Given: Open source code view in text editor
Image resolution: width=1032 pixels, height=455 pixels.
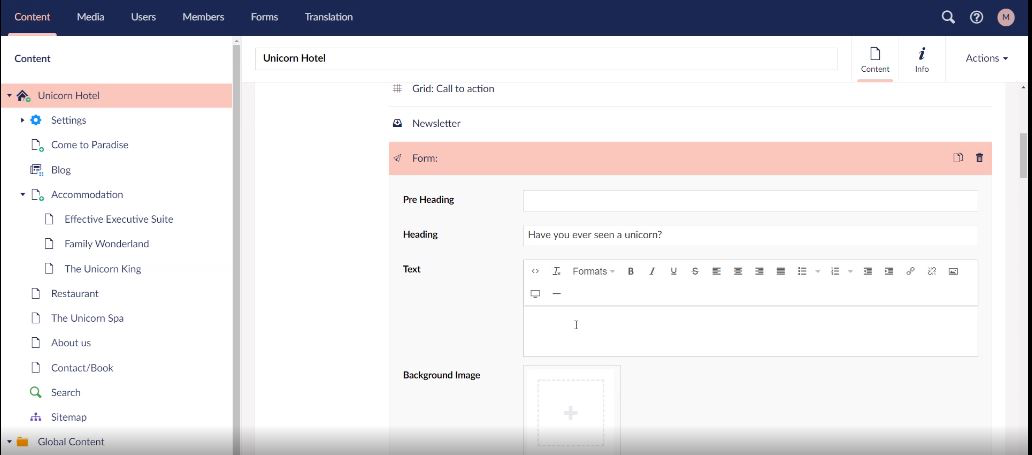Looking at the screenshot, I should (535, 271).
